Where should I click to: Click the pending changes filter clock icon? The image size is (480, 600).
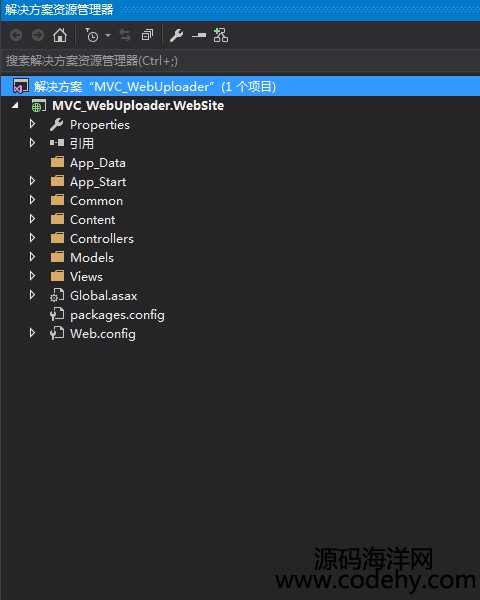tap(91, 35)
